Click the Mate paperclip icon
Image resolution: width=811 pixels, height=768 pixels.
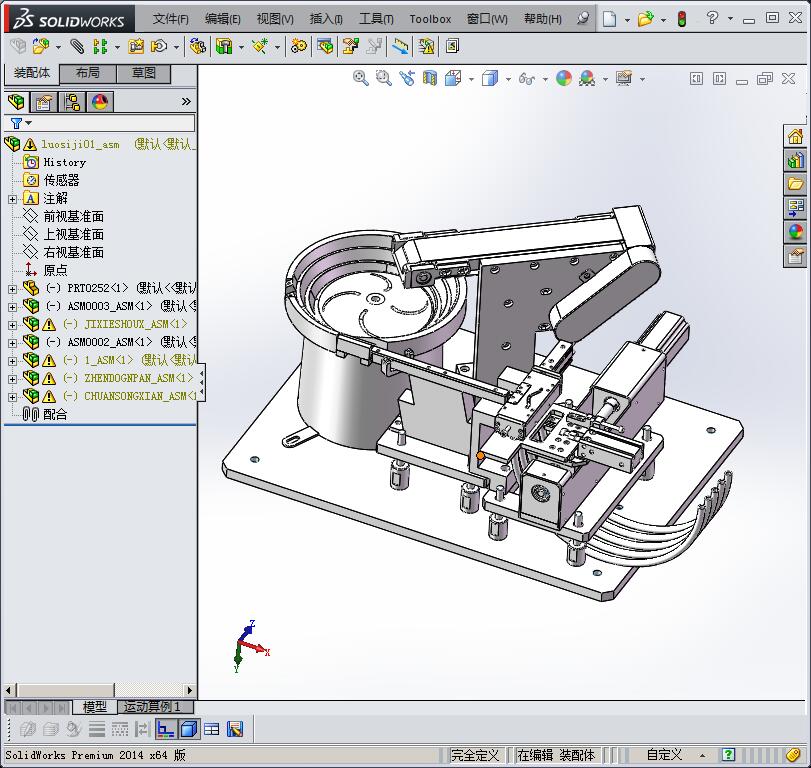[77, 47]
